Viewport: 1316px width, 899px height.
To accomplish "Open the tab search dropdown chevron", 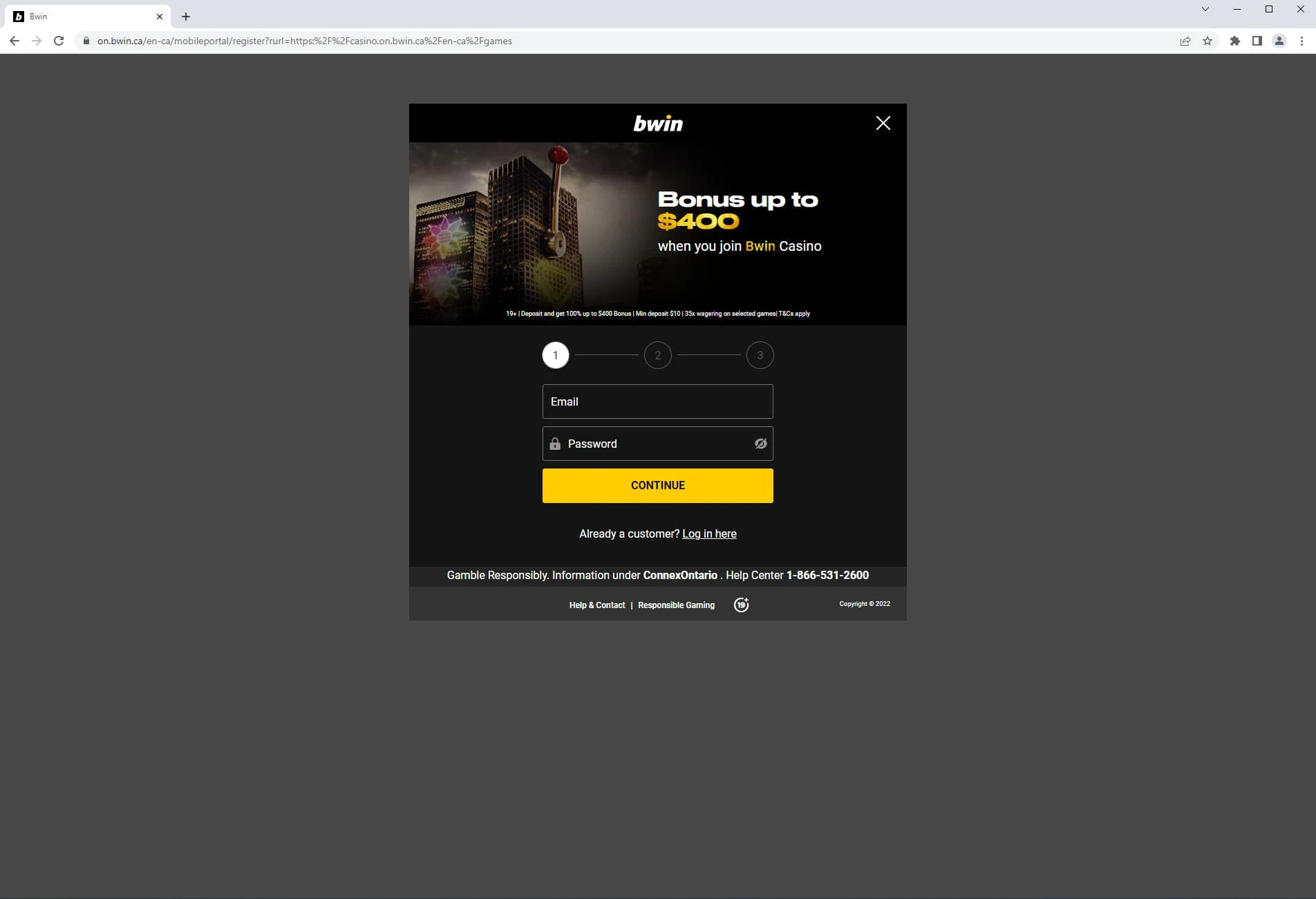I will click(1205, 9).
